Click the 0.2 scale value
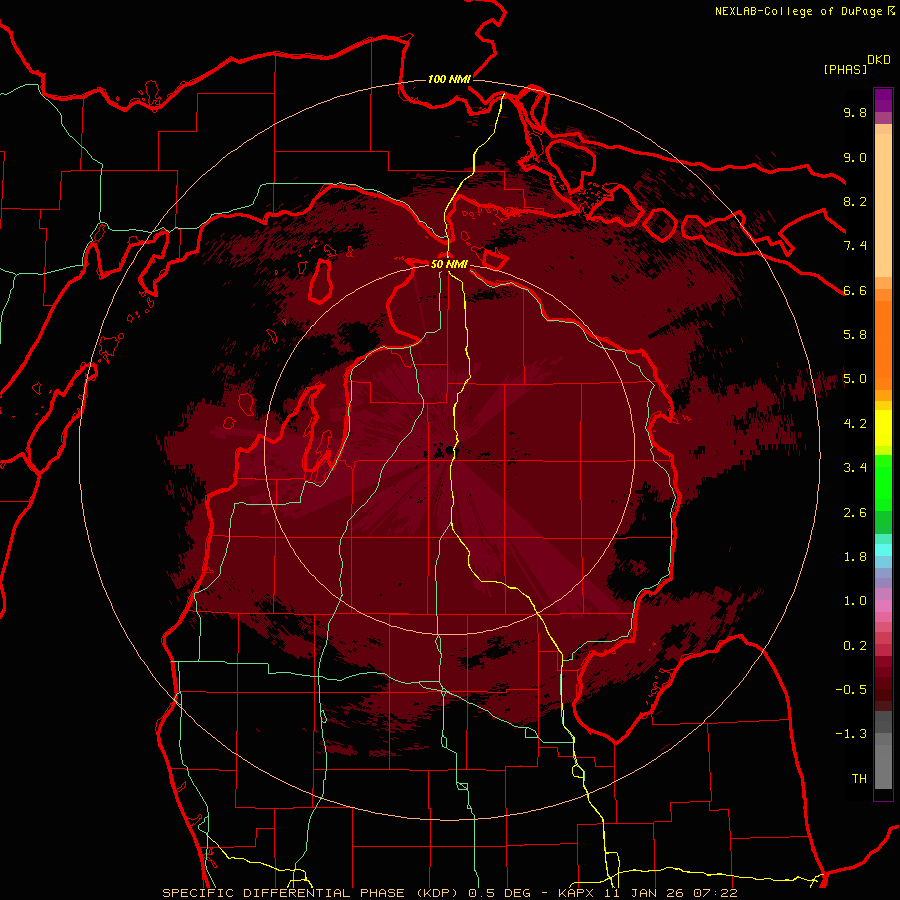This screenshot has width=900, height=900. [x=855, y=646]
